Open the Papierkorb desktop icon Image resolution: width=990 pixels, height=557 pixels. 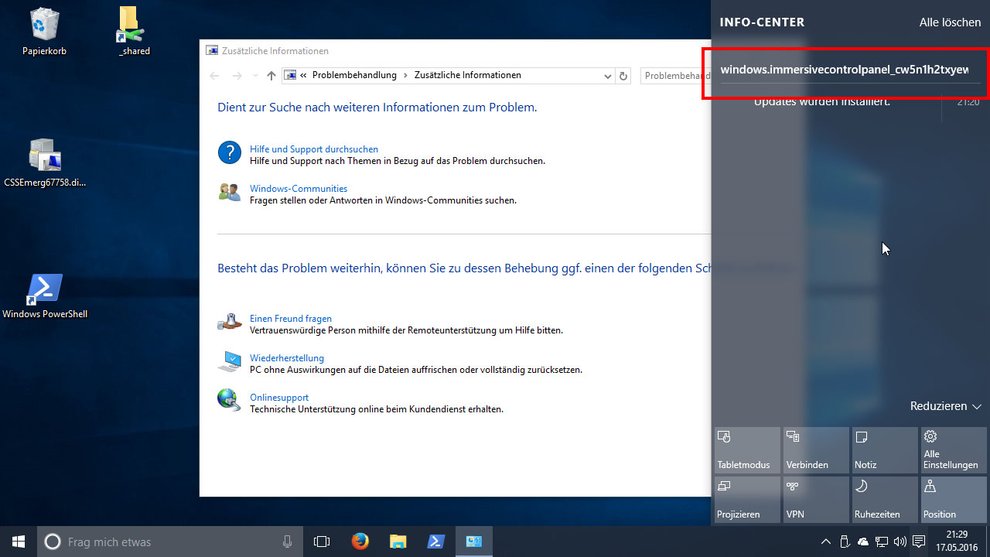pos(44,32)
